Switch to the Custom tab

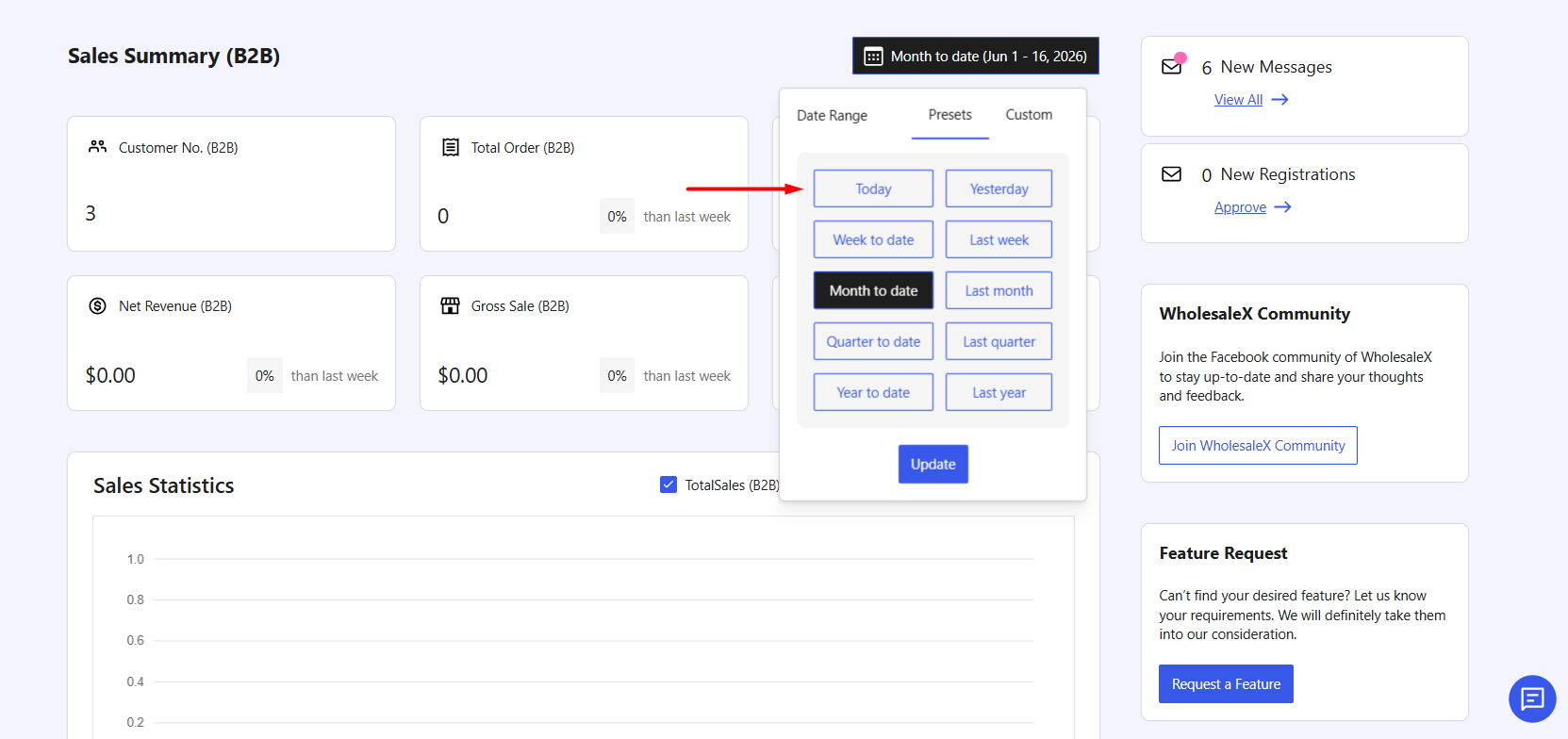tap(1029, 115)
